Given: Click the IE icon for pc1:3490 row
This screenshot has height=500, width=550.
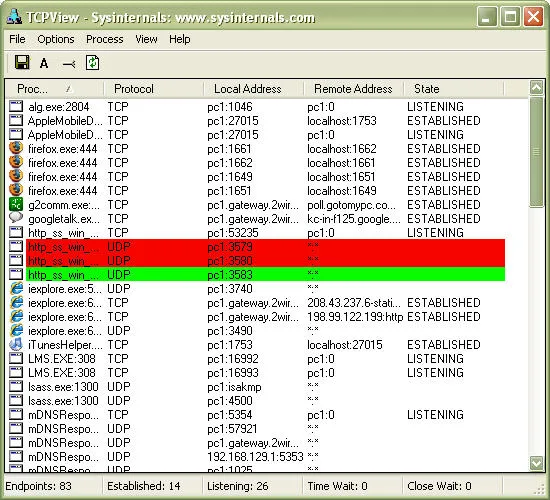Looking at the screenshot, I should tap(16, 331).
